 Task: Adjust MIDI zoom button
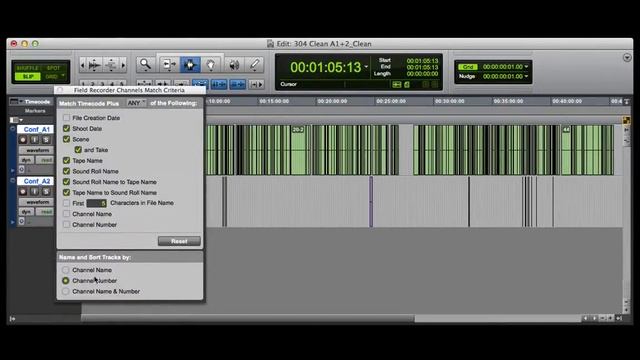pyautogui.click(x=111, y=65)
